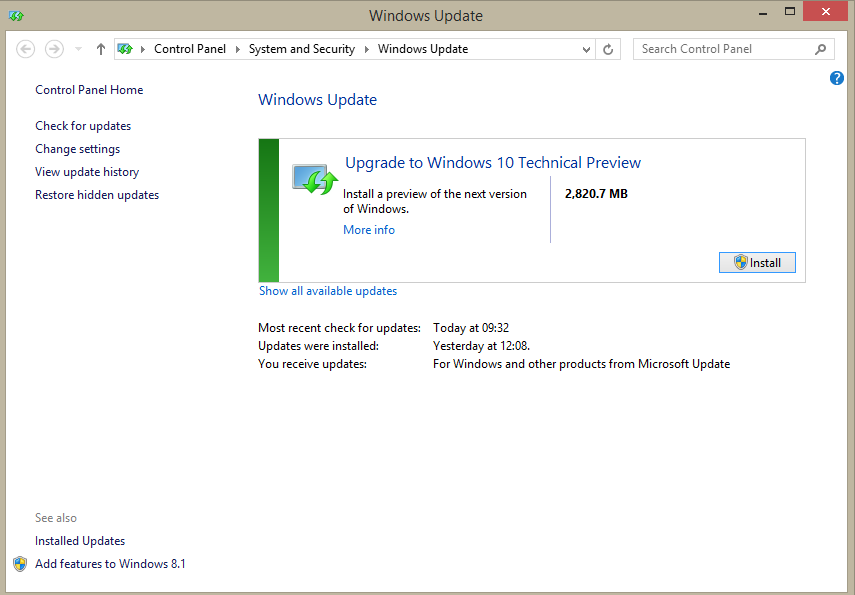Click Check for updates
The image size is (855, 595).
[83, 126]
